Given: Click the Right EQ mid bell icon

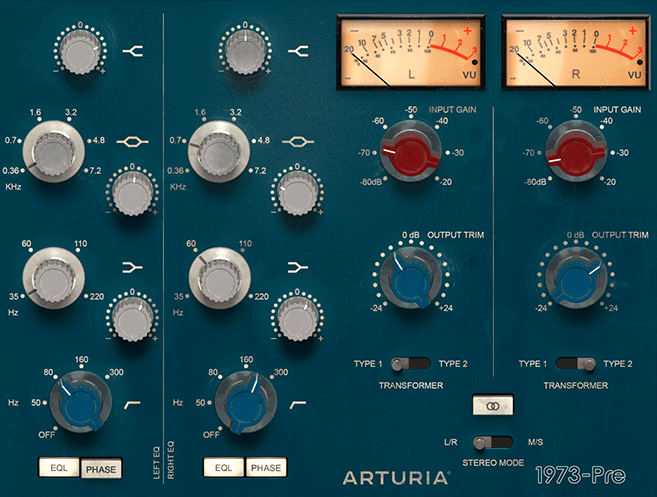Looking at the screenshot, I should coord(298,142).
